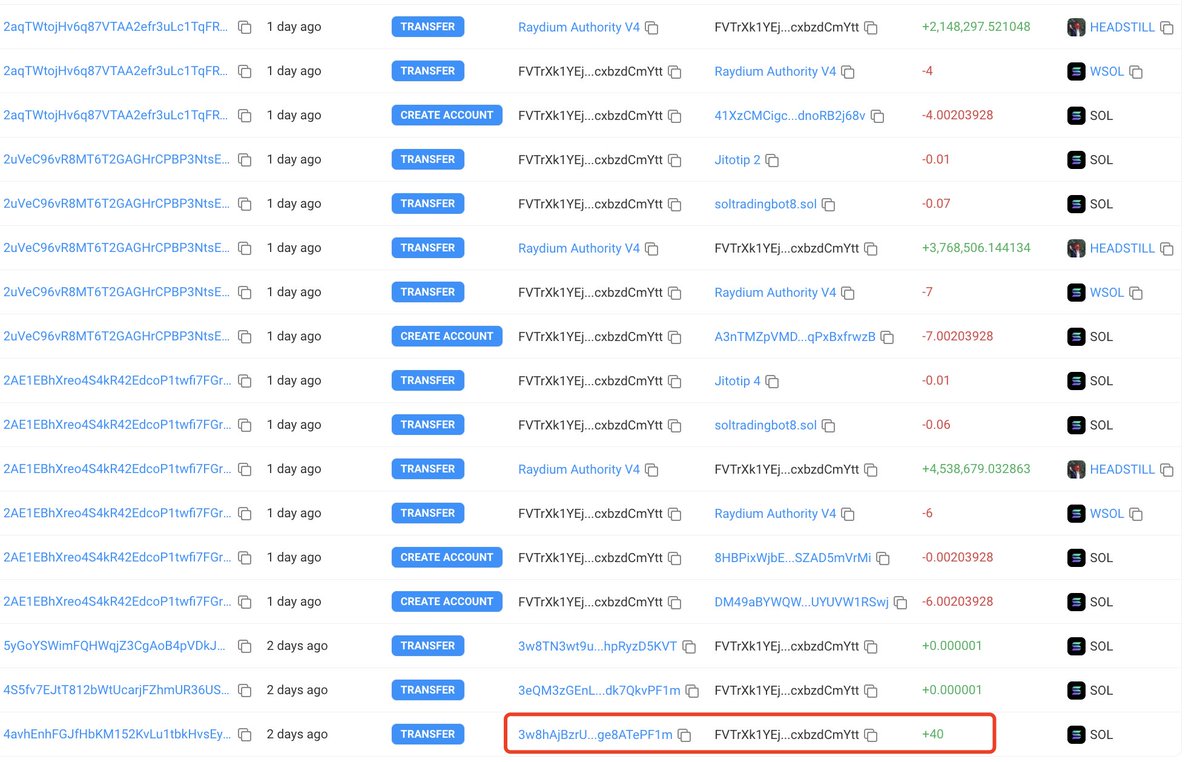Viewport: 1200px width, 762px height.
Task: Copy icon beside 3eQM3zGEnL...dk7QkvPF1m address
Action: tap(692, 690)
